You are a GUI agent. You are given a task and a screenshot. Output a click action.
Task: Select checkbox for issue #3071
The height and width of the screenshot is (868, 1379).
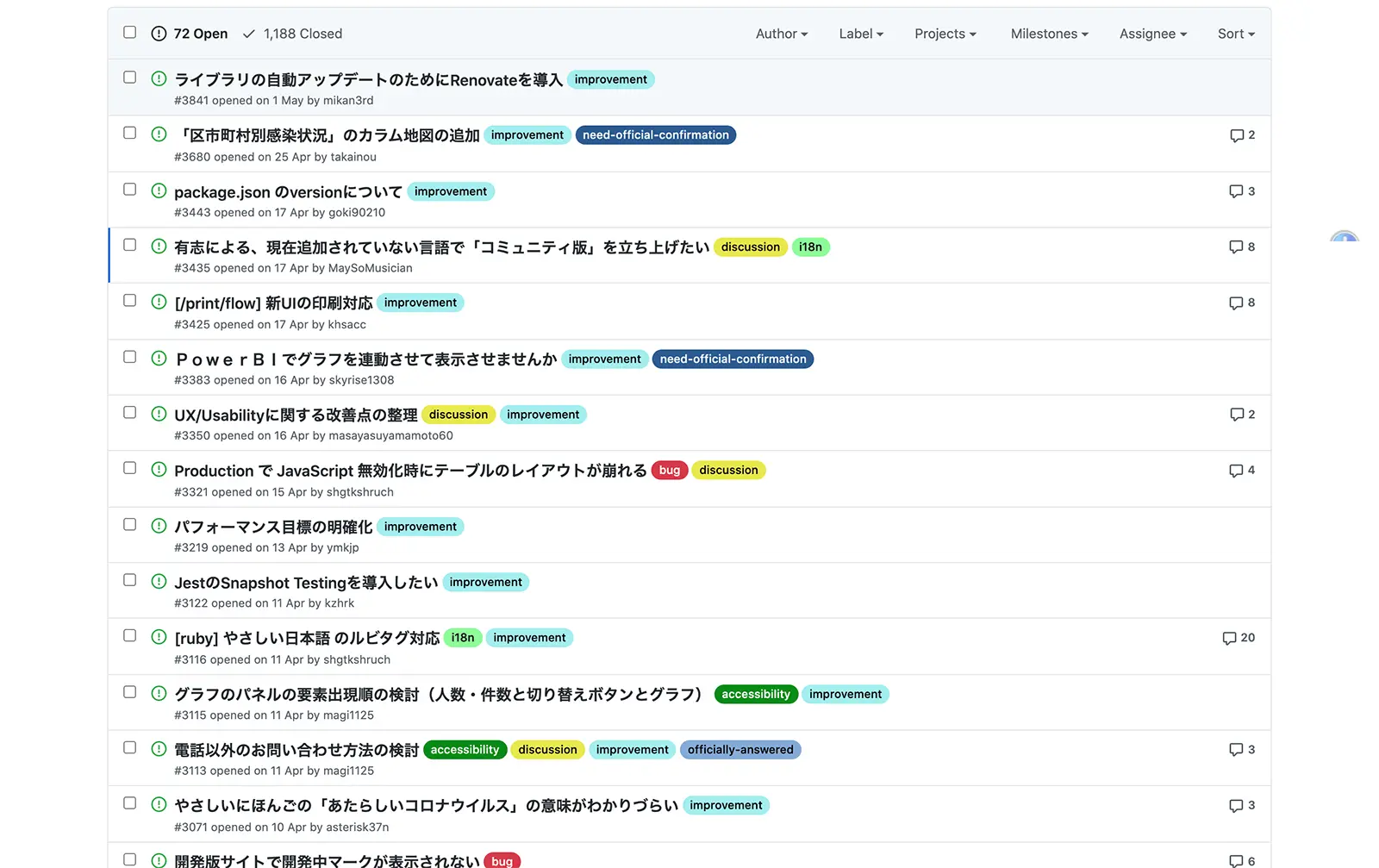pos(129,803)
